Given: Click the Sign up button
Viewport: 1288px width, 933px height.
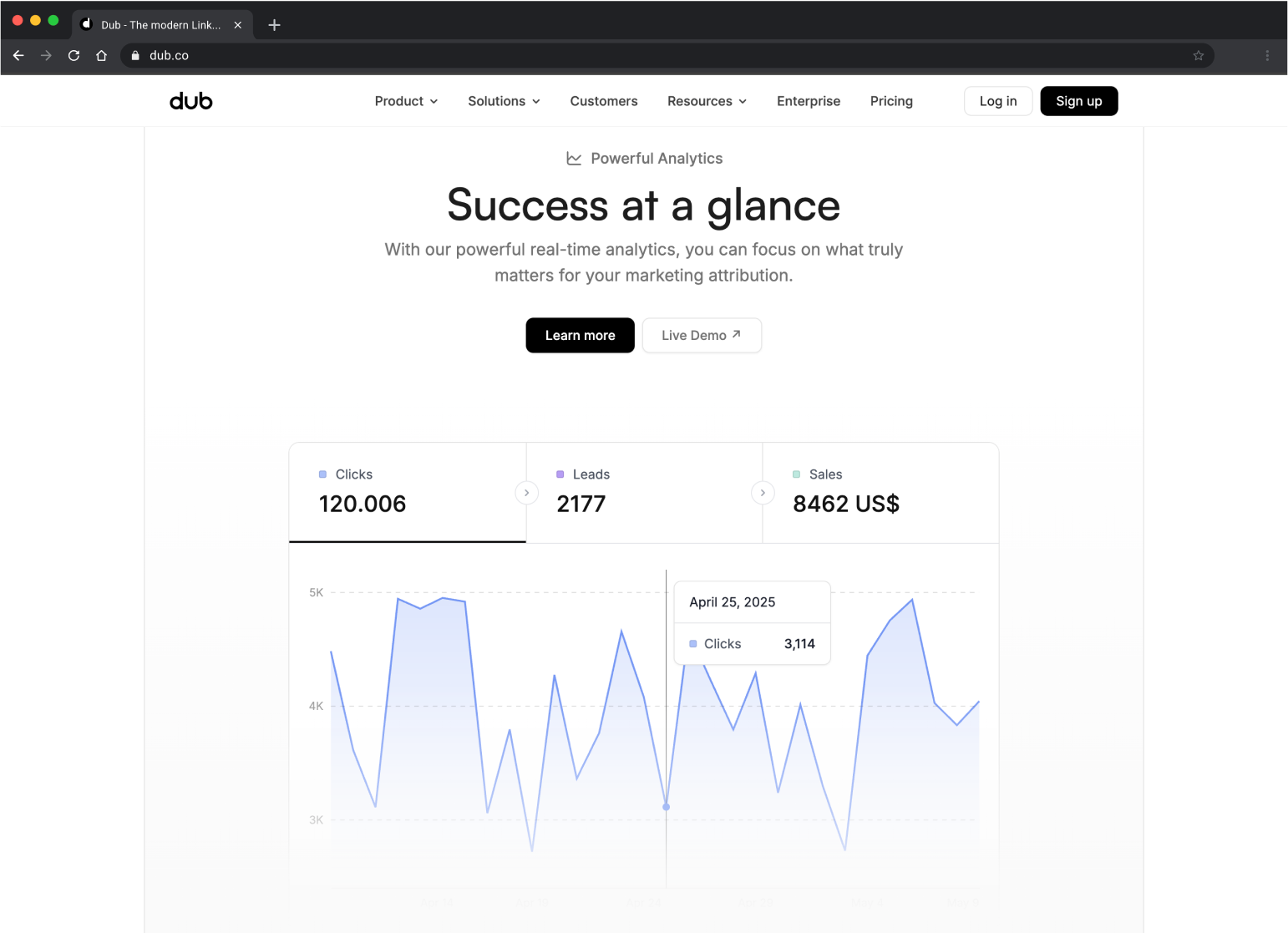Looking at the screenshot, I should point(1078,101).
